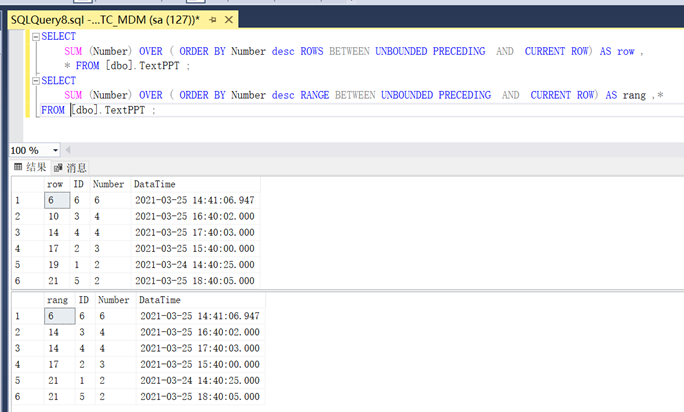Click 'ID' header in second result grid

(85, 300)
